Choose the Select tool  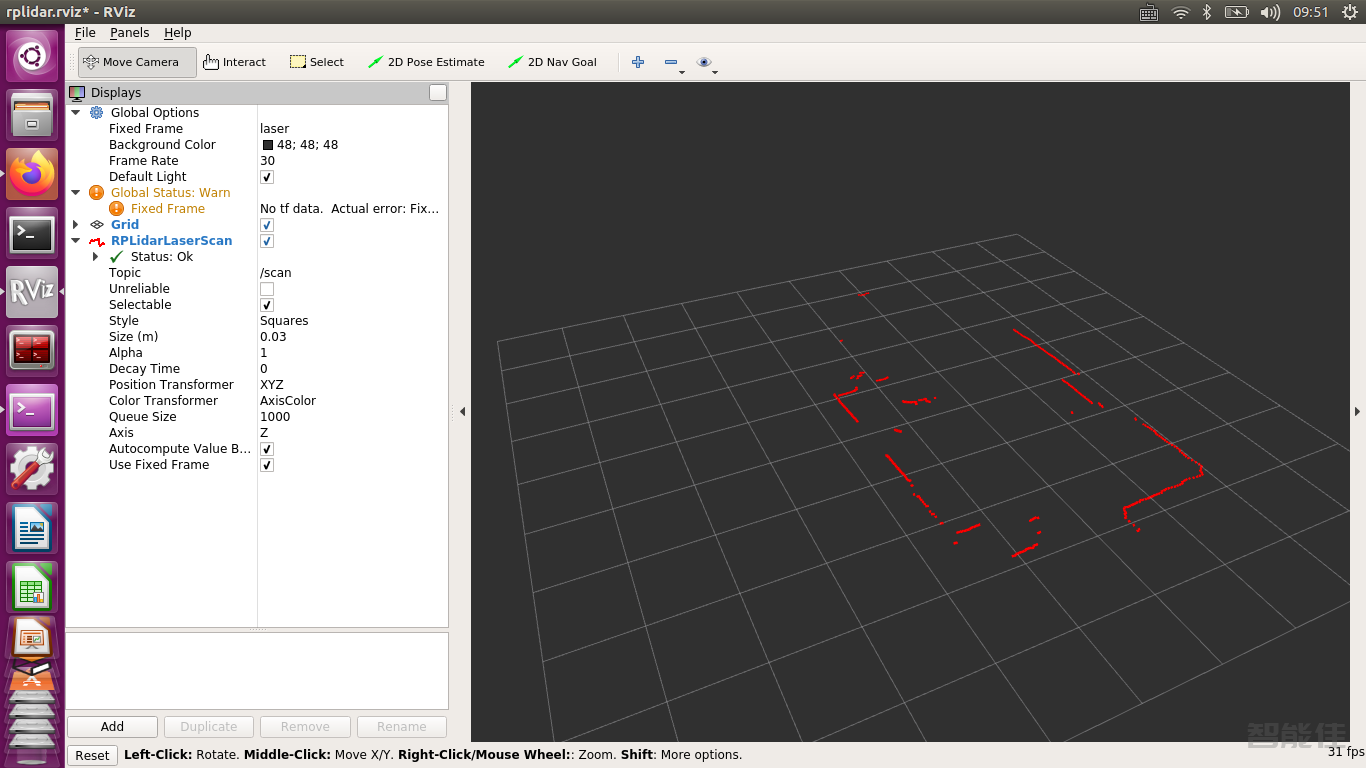[x=317, y=62]
